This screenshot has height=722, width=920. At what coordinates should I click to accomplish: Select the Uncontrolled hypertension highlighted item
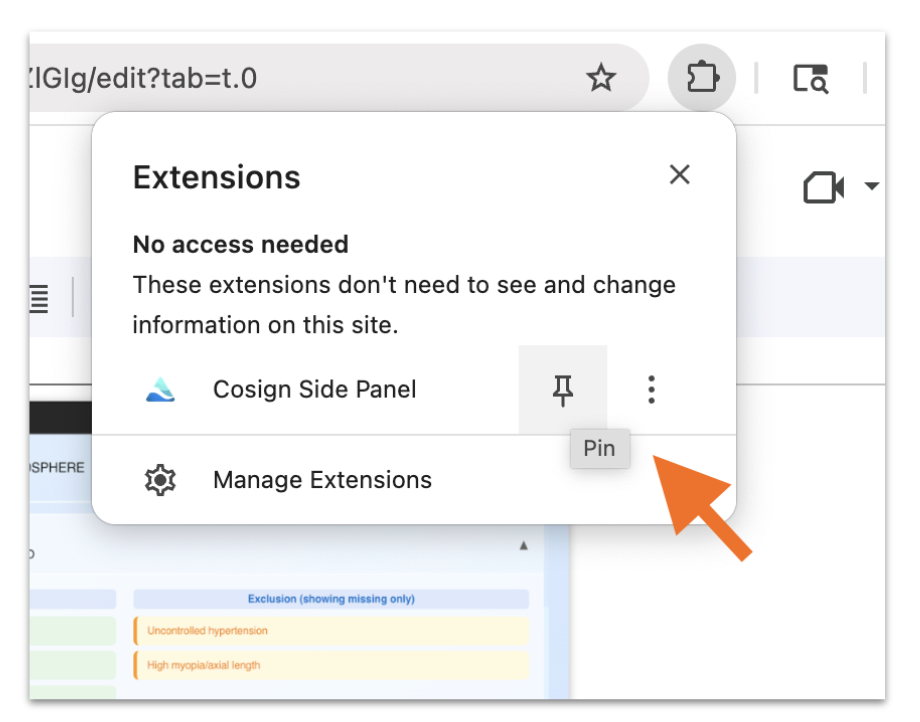click(206, 630)
